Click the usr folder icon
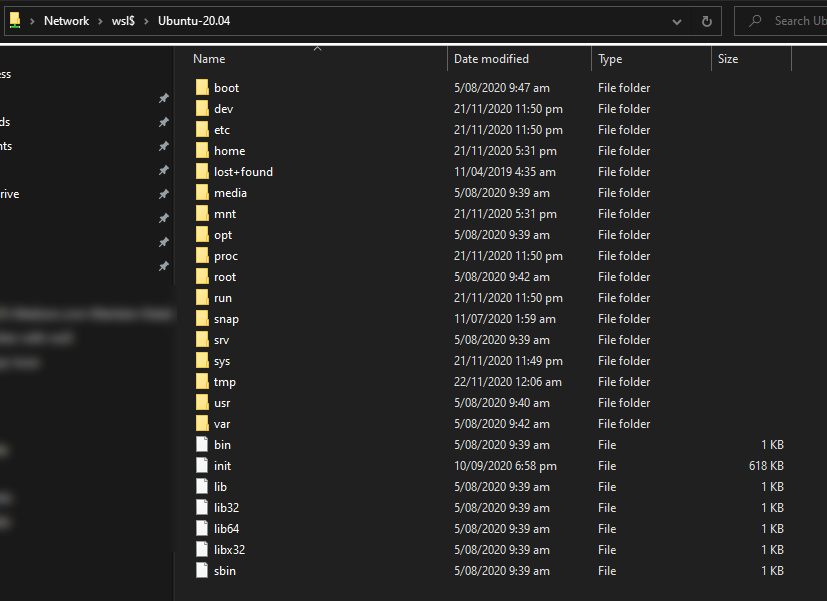 202,403
